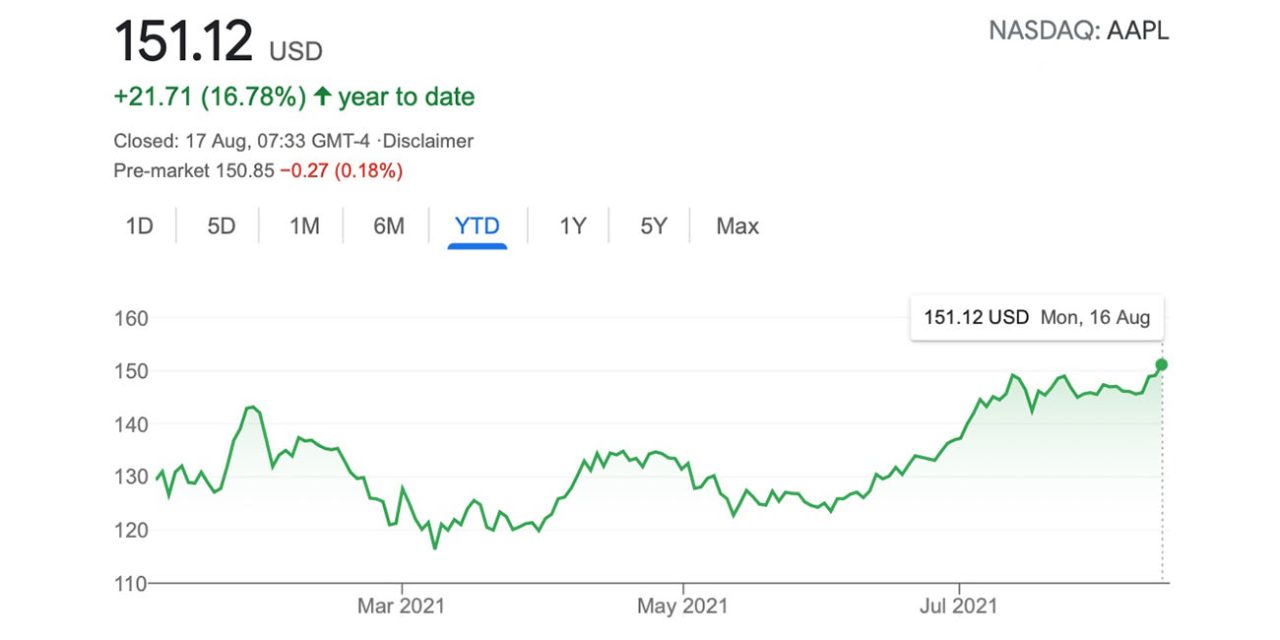This screenshot has width=1280, height=640.
Task: Click the +21.71 (16.78%) change text
Action: [x=210, y=97]
